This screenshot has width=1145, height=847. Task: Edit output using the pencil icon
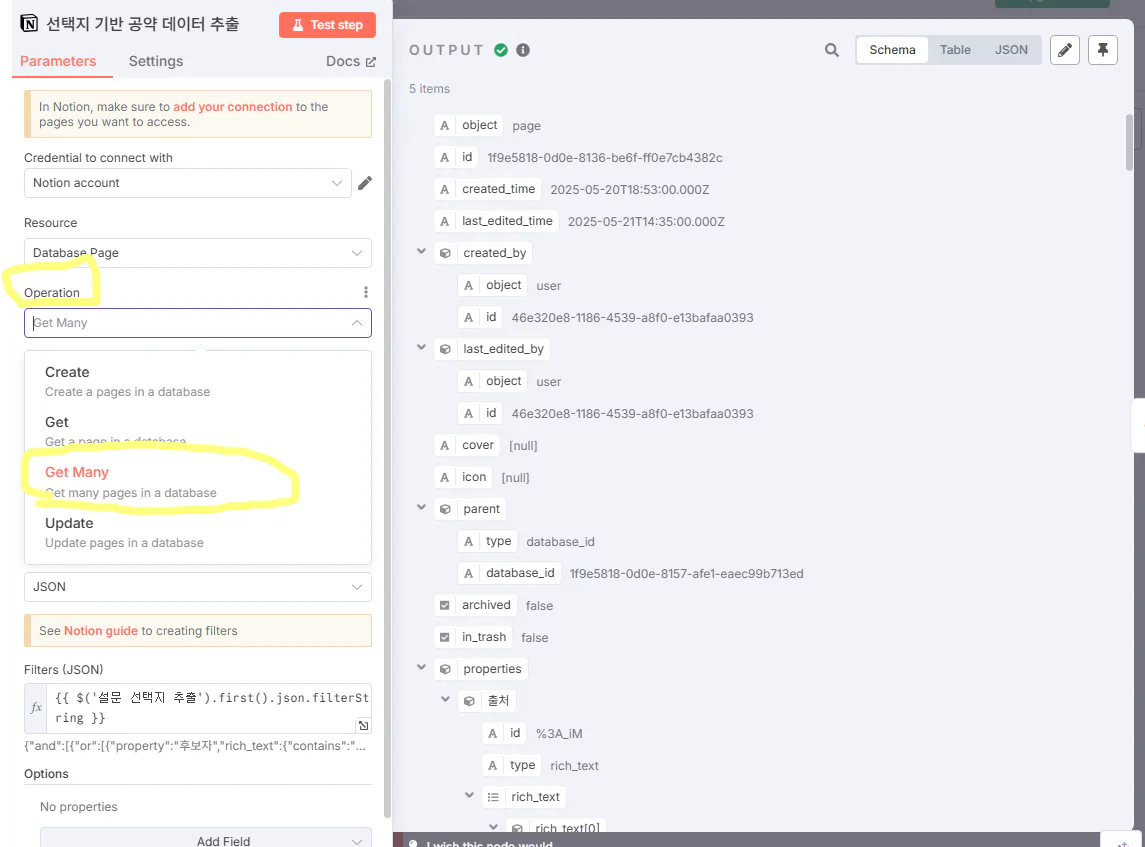(1064, 49)
